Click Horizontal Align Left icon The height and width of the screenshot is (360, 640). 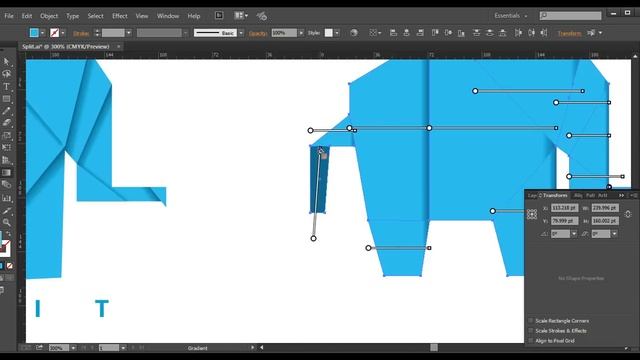[393, 33]
